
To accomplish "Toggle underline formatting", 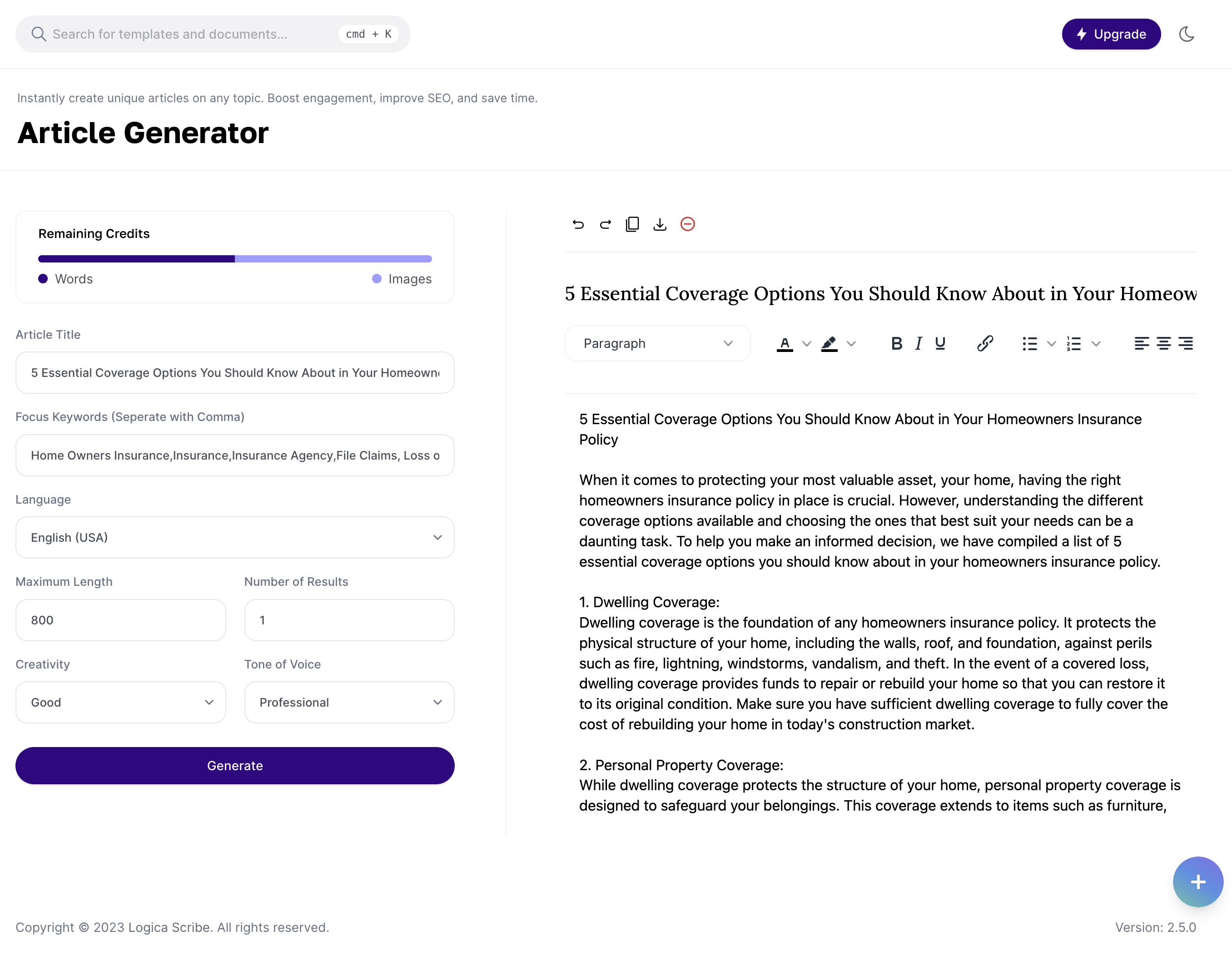I will [940, 343].
